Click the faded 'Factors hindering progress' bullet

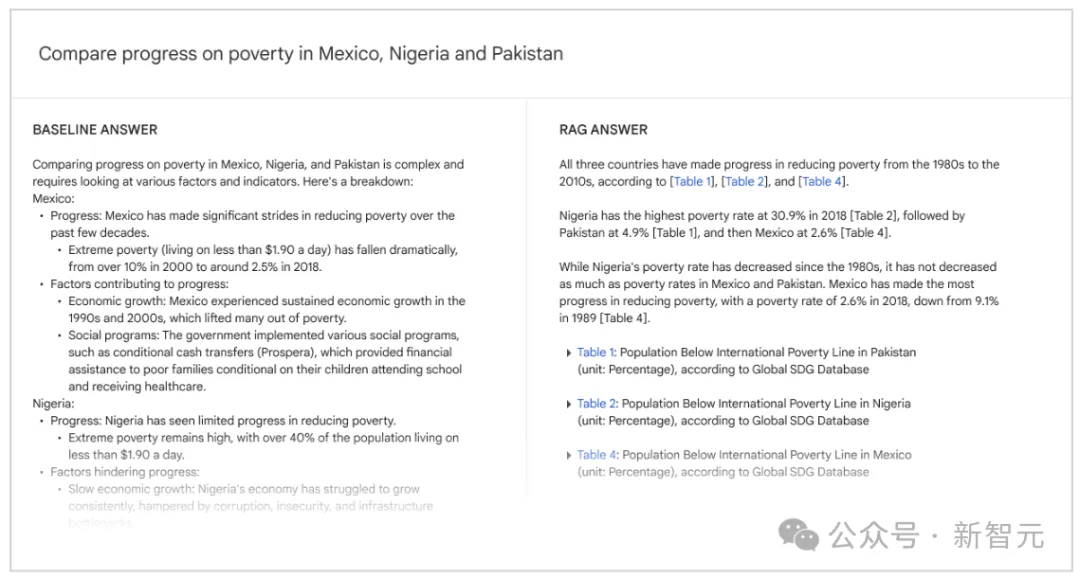125,472
